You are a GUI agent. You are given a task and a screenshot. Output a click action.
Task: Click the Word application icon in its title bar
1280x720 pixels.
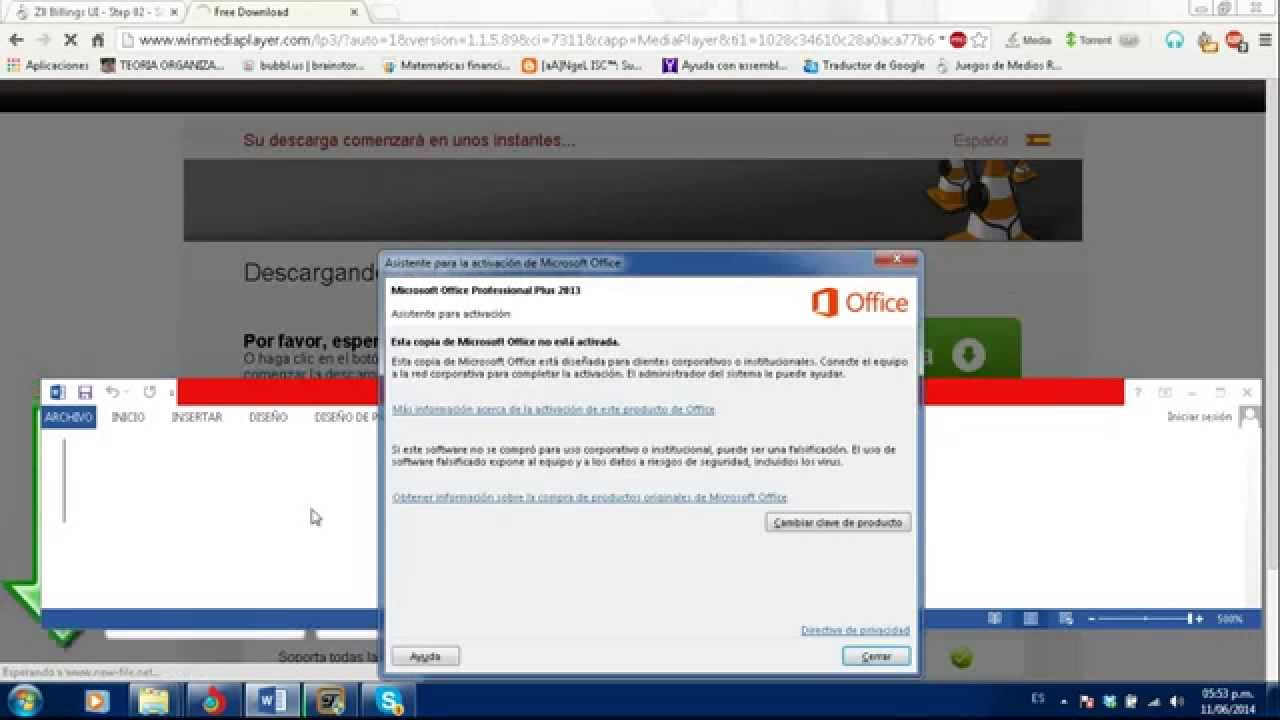[x=57, y=392]
